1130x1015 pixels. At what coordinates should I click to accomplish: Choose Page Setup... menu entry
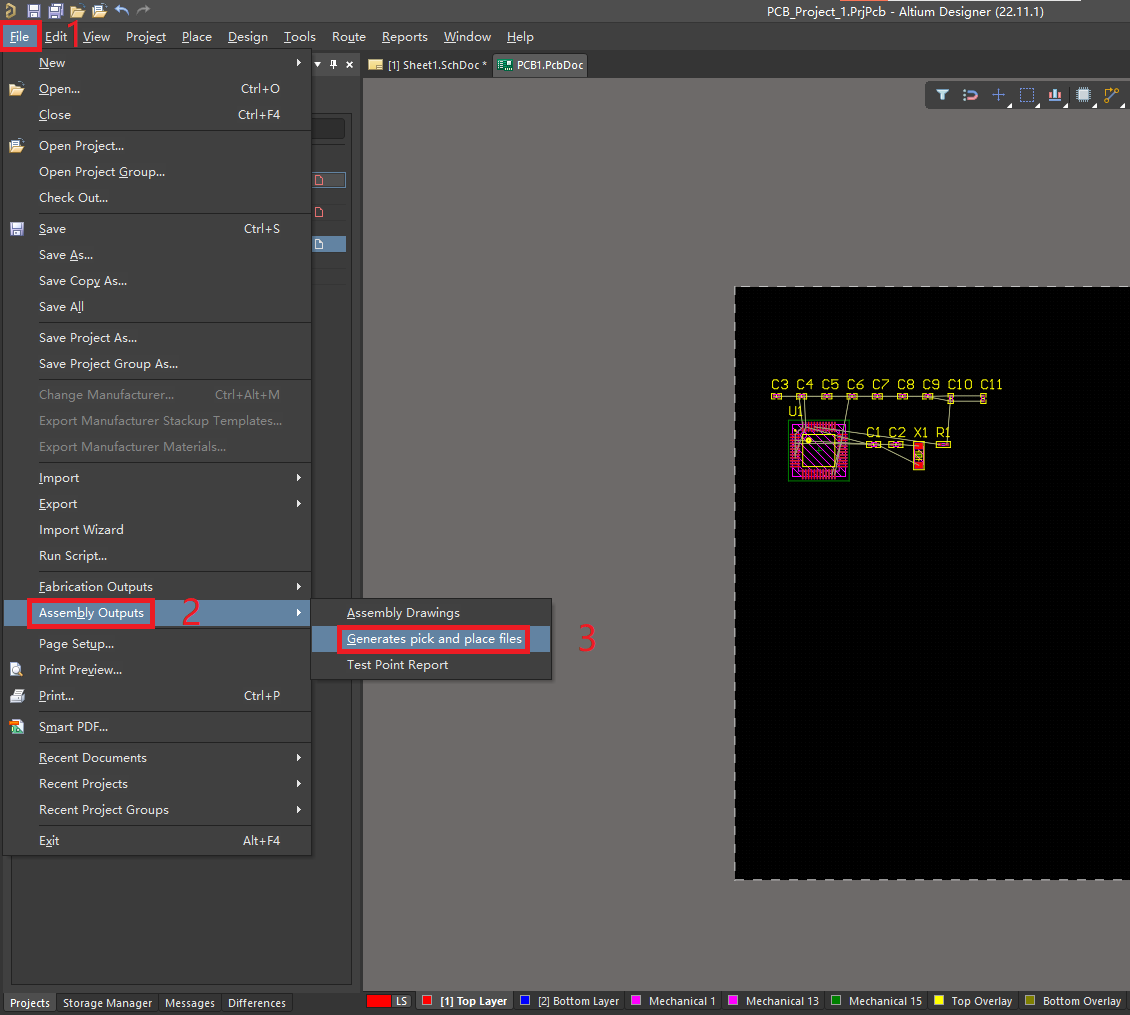[157, 644]
